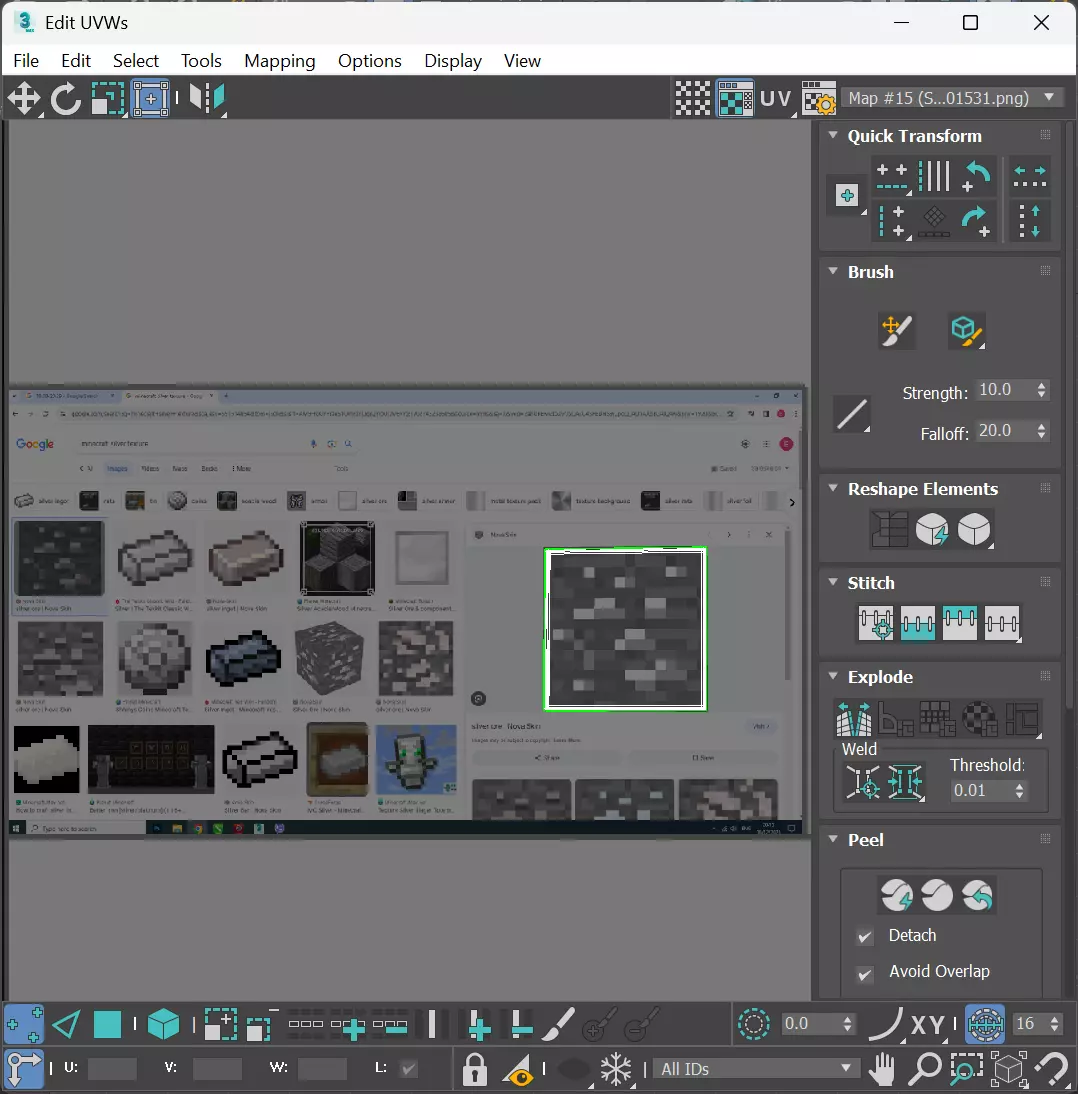Click the Set Pivot button in Quick Transform
1078x1094 pixels.
[x=847, y=196]
